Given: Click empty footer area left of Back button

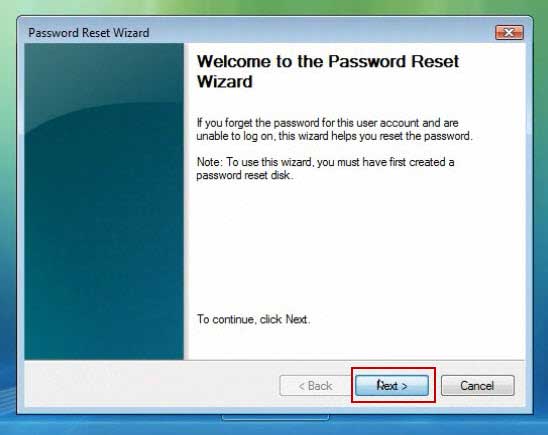Looking at the screenshot, I should 150,385.
